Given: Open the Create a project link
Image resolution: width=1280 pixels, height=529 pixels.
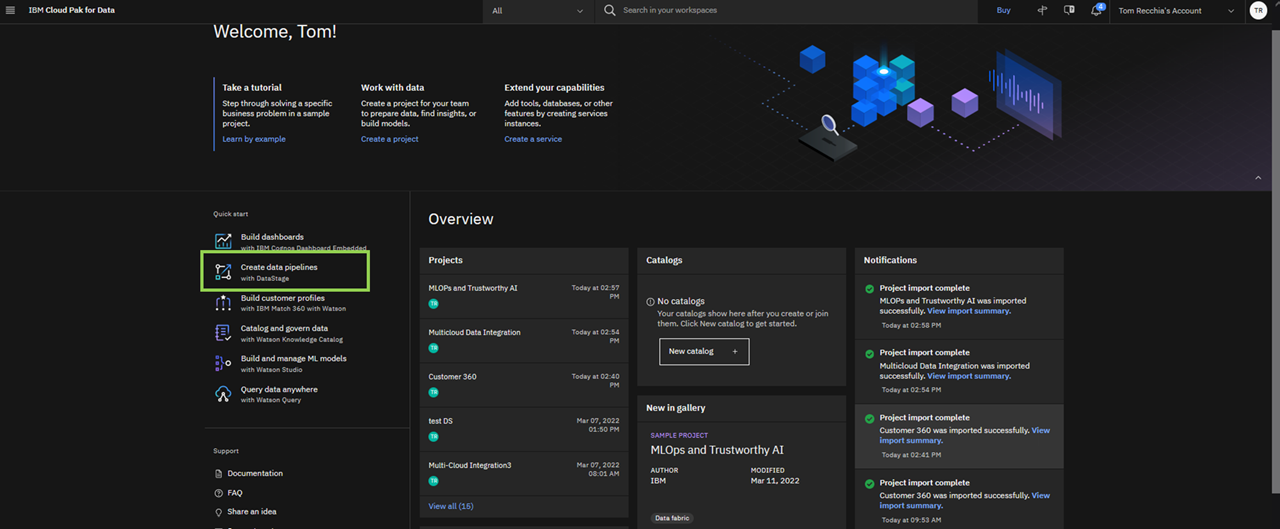Looking at the screenshot, I should (390, 139).
